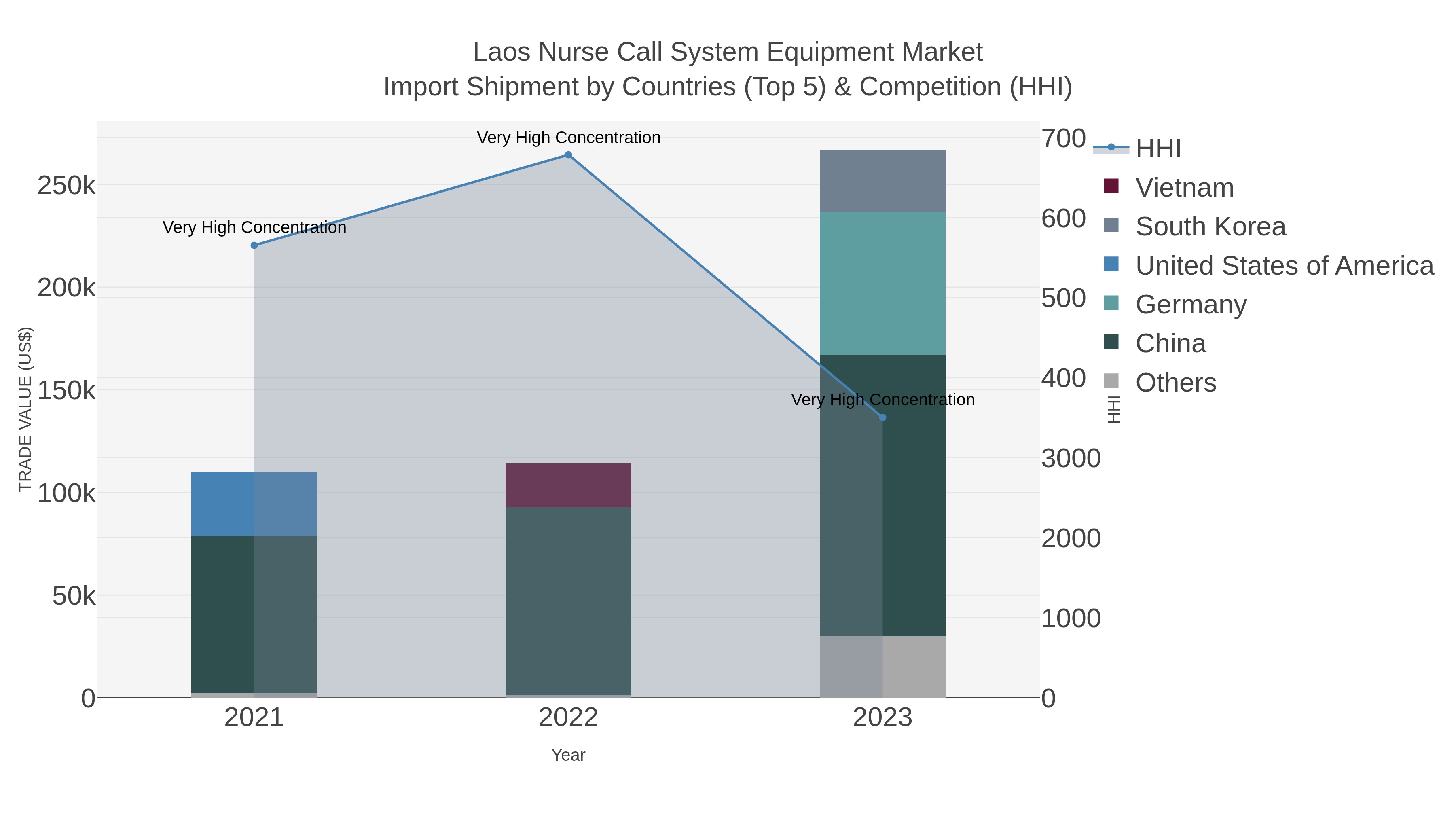This screenshot has width=1456, height=819.
Task: Click the chart title Laos Nurse Call System
Action: coord(728,52)
